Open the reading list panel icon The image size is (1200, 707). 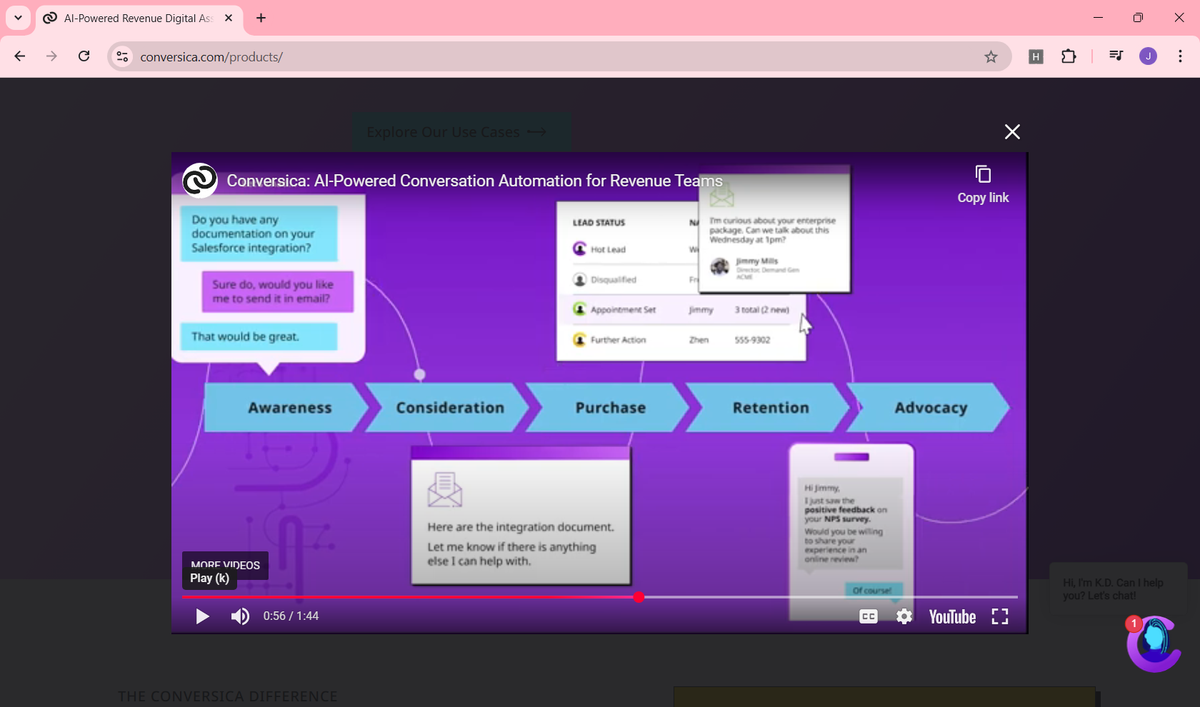pyautogui.click(x=1114, y=57)
